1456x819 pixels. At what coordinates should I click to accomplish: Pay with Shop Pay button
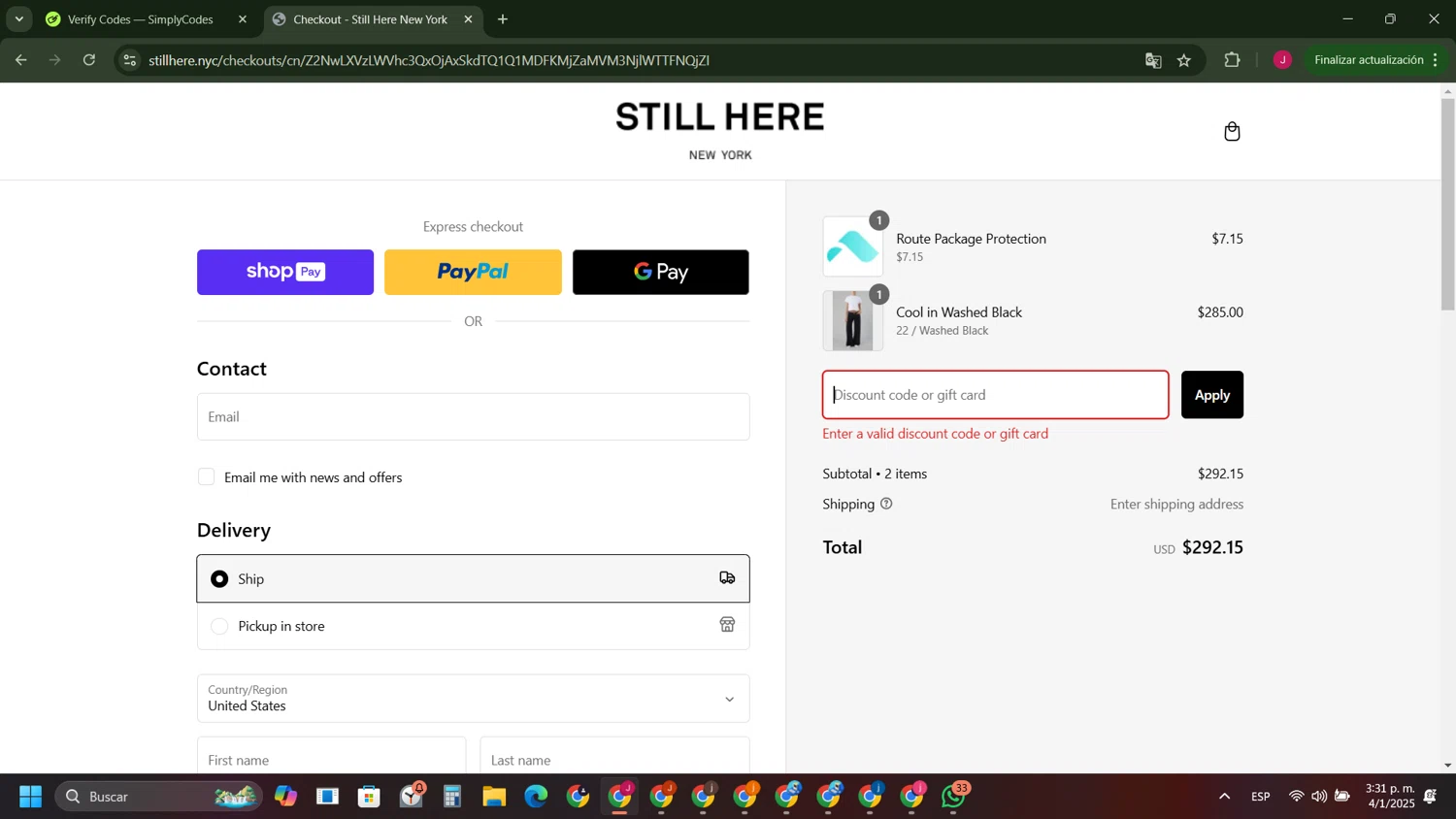point(285,272)
